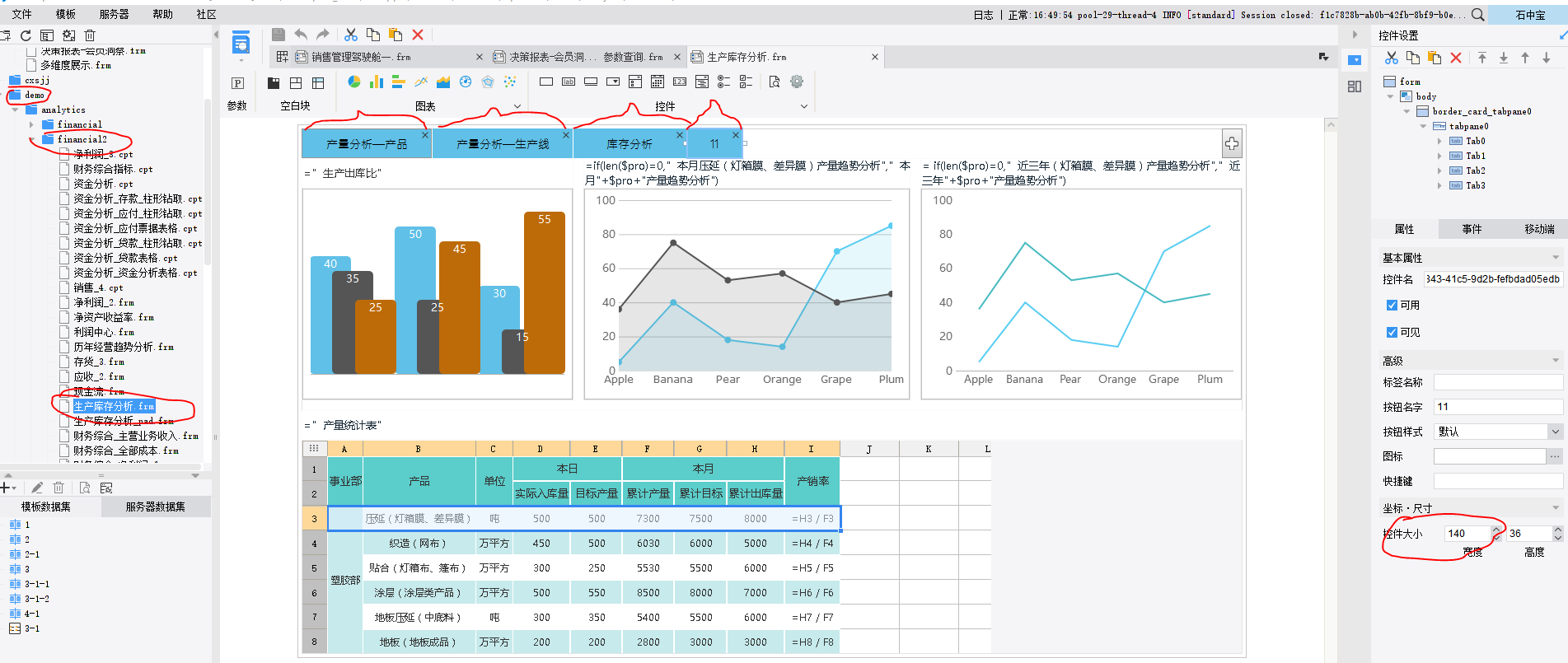Move widget to top in widget panel

[1482, 58]
